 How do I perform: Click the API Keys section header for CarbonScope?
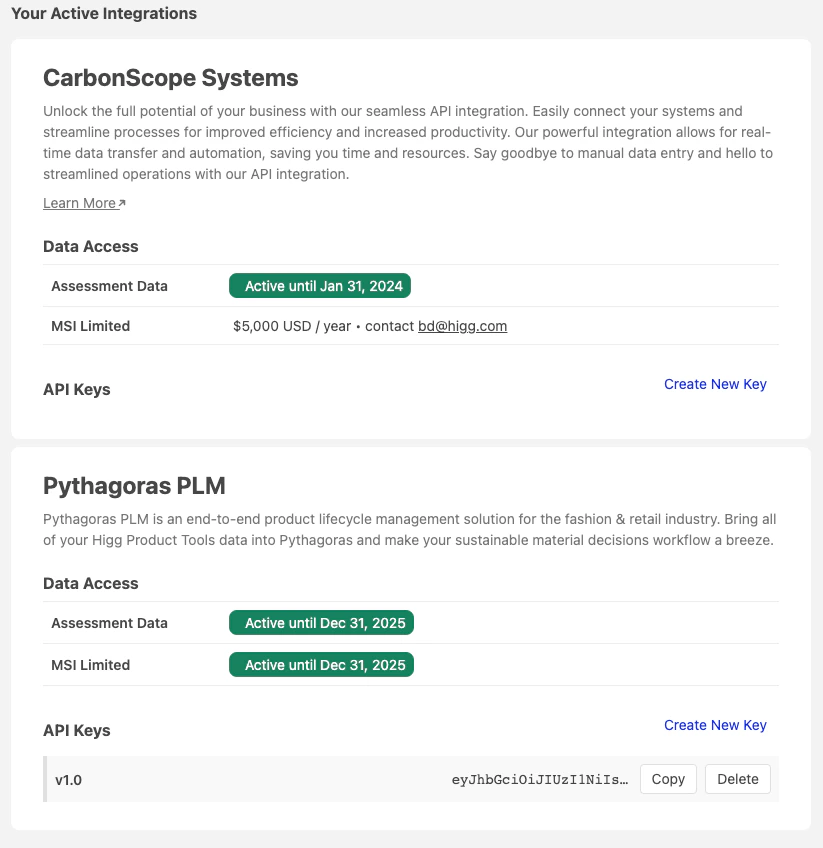tap(76, 389)
